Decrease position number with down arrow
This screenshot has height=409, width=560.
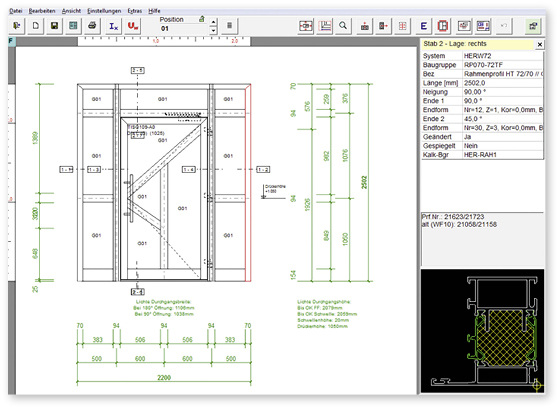tap(213, 30)
